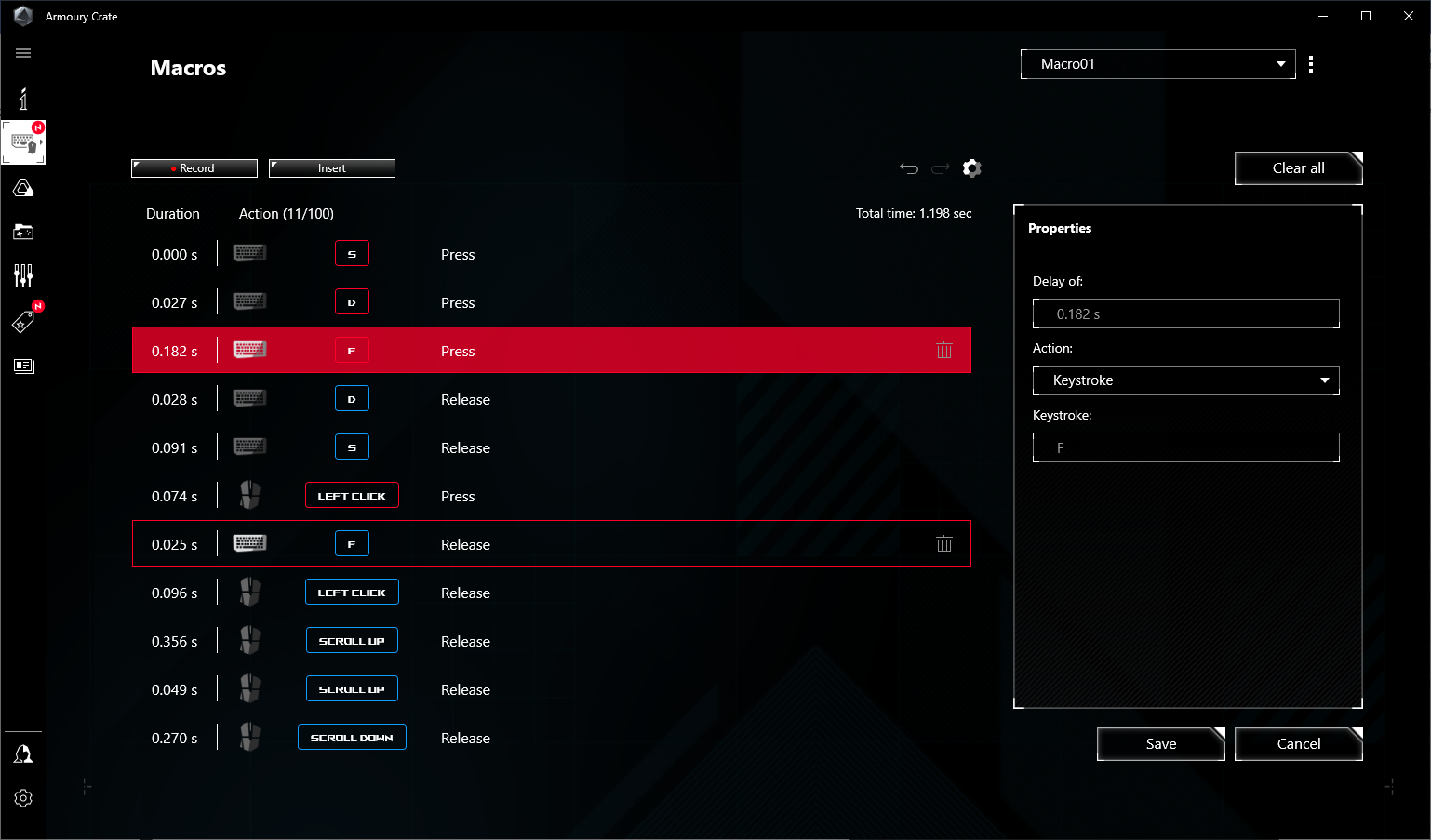Open the News sidebar icon
This screenshot has height=840, width=1431.
[23, 366]
